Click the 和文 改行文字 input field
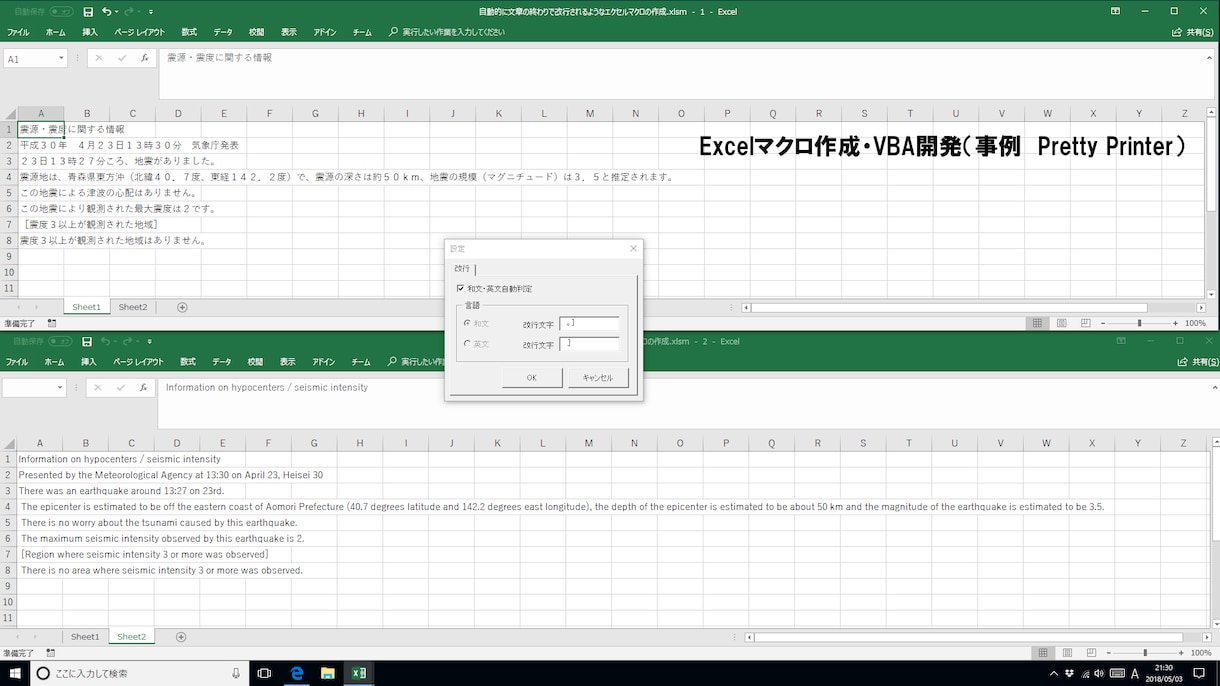1220x686 pixels. click(589, 323)
